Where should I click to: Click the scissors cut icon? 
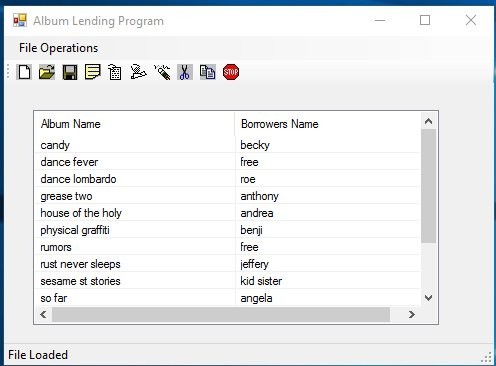click(x=185, y=72)
